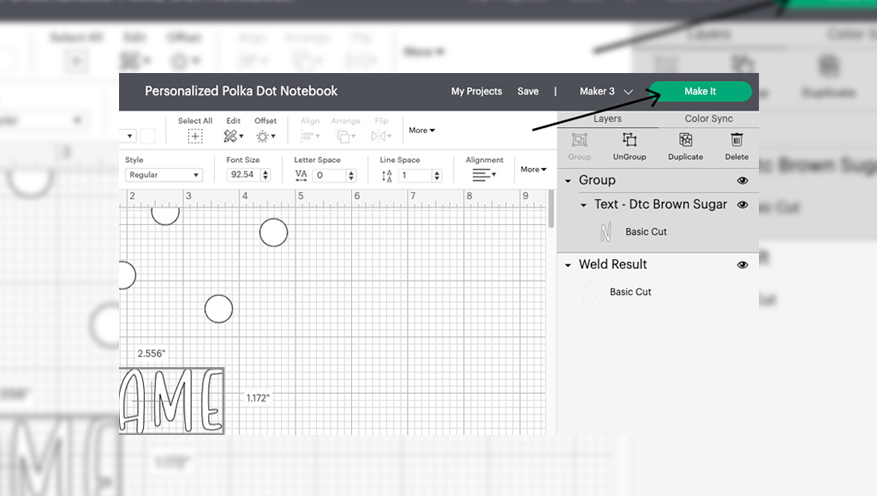Image resolution: width=877 pixels, height=496 pixels.
Task: Click the Offset tool icon
Action: point(264,136)
